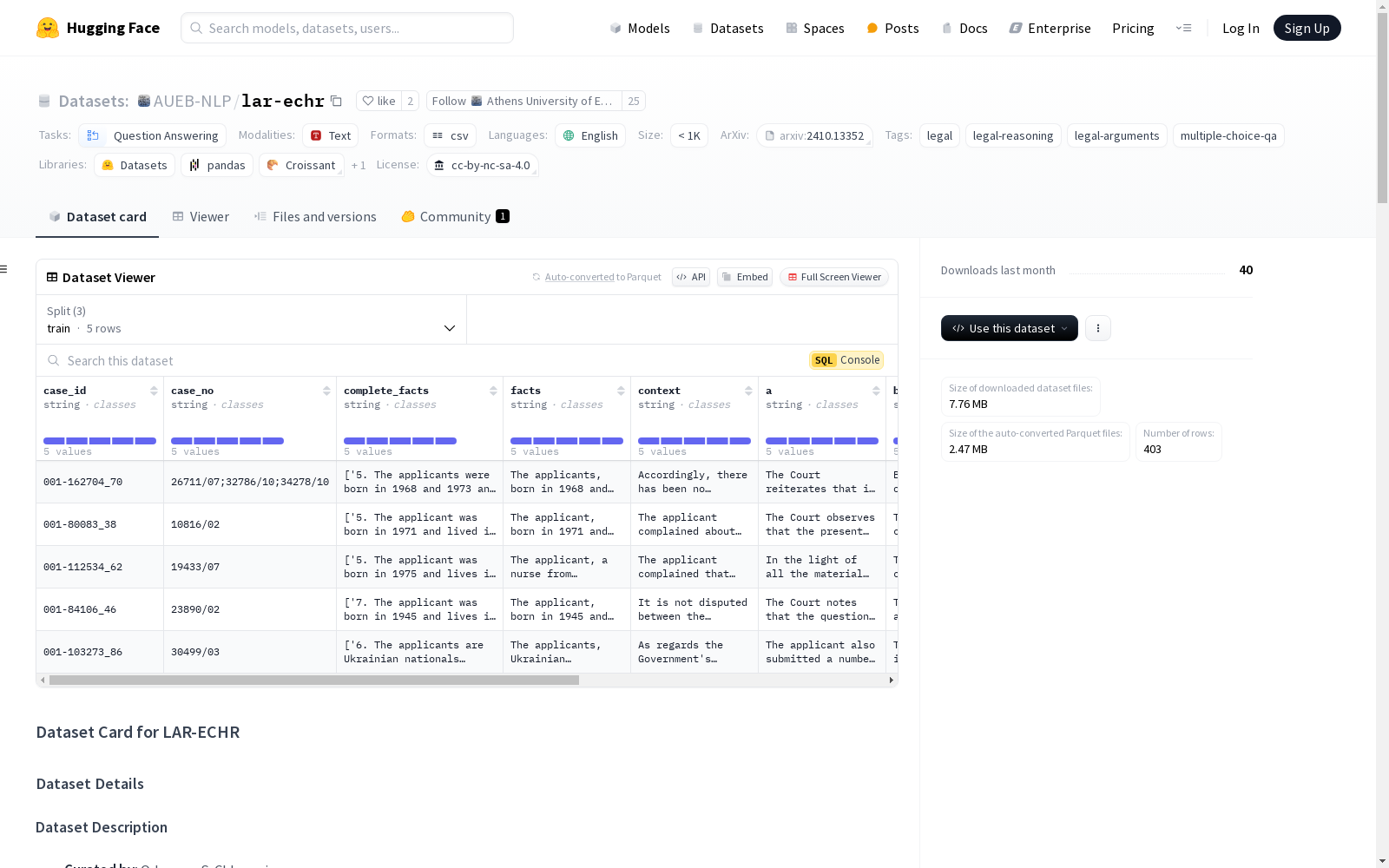Image resolution: width=1389 pixels, height=868 pixels.
Task: Click the Question Answering task tag
Action: click(x=152, y=135)
